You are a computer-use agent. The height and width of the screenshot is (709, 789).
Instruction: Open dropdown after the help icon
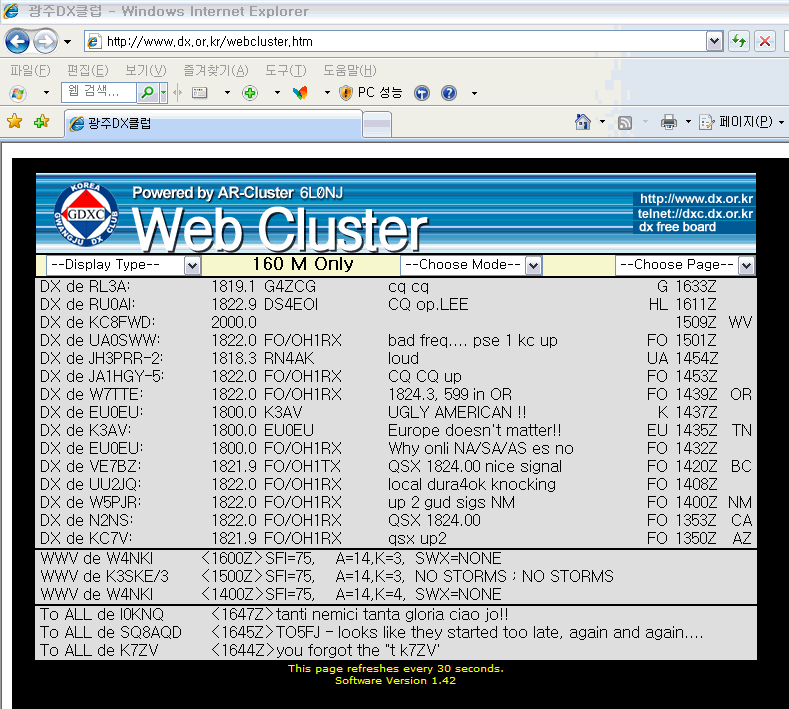474,93
